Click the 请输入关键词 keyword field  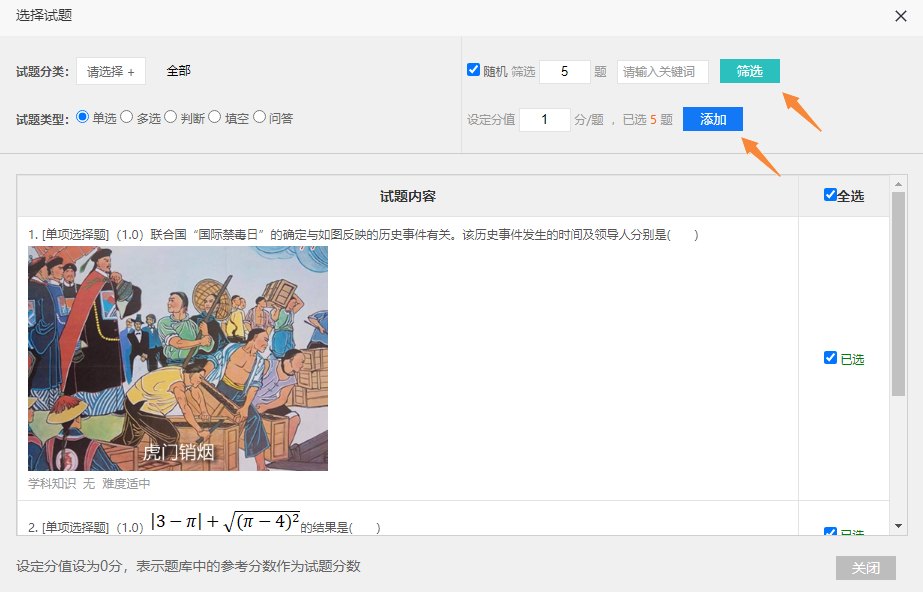(x=662, y=72)
